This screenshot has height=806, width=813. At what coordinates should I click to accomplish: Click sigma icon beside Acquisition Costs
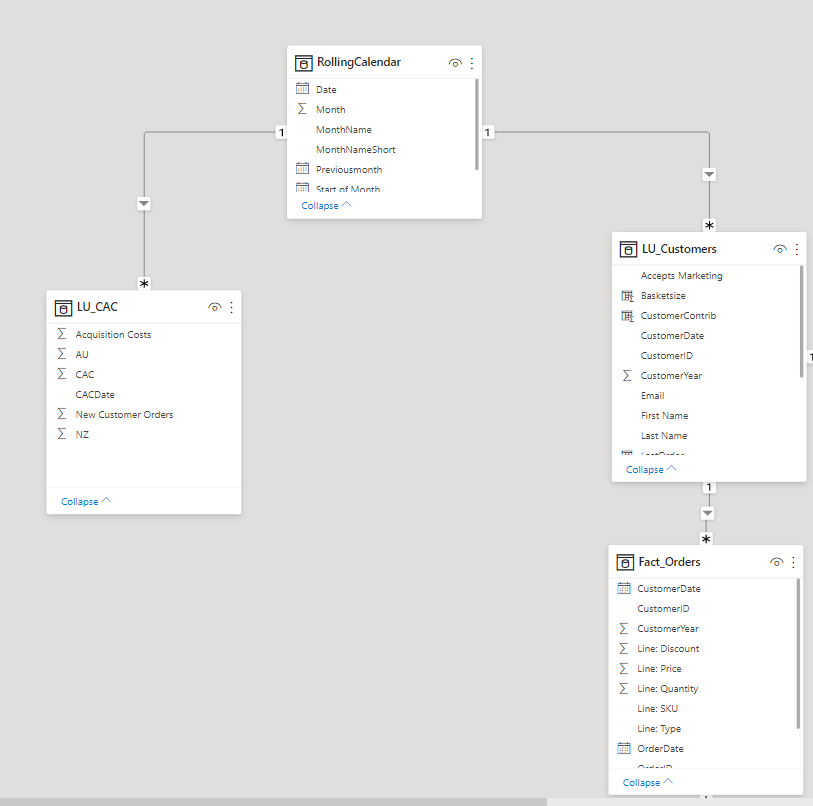click(x=62, y=333)
